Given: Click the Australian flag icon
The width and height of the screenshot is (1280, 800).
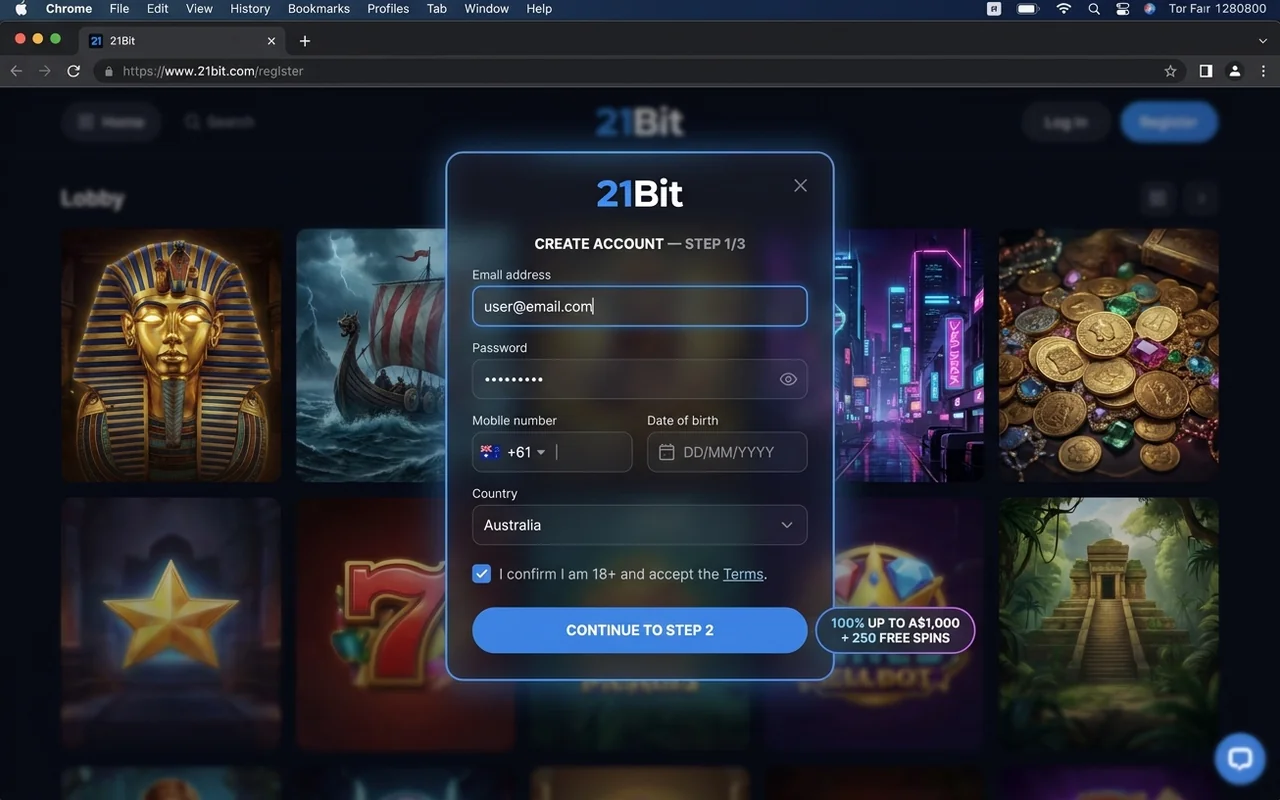Looking at the screenshot, I should point(490,452).
